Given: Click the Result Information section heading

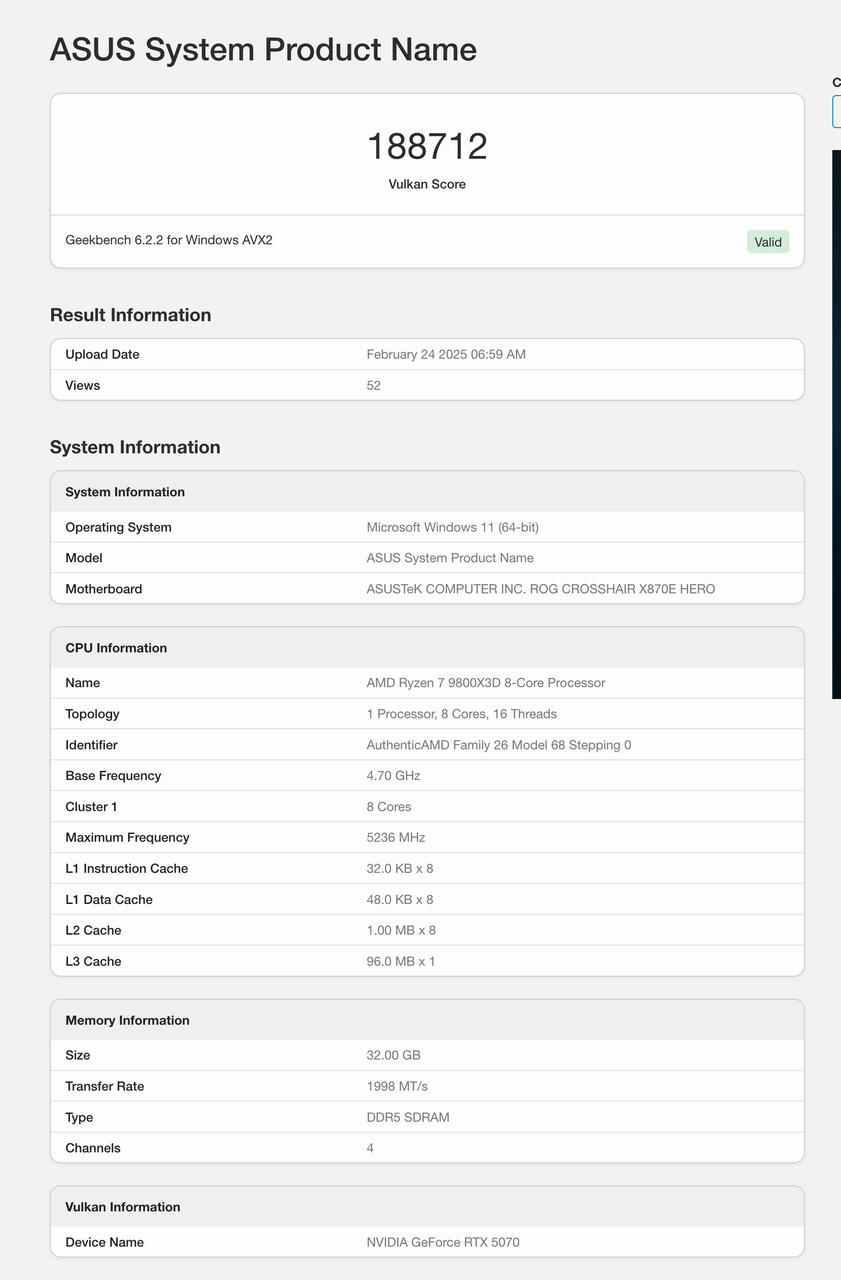Looking at the screenshot, I should point(130,315).
